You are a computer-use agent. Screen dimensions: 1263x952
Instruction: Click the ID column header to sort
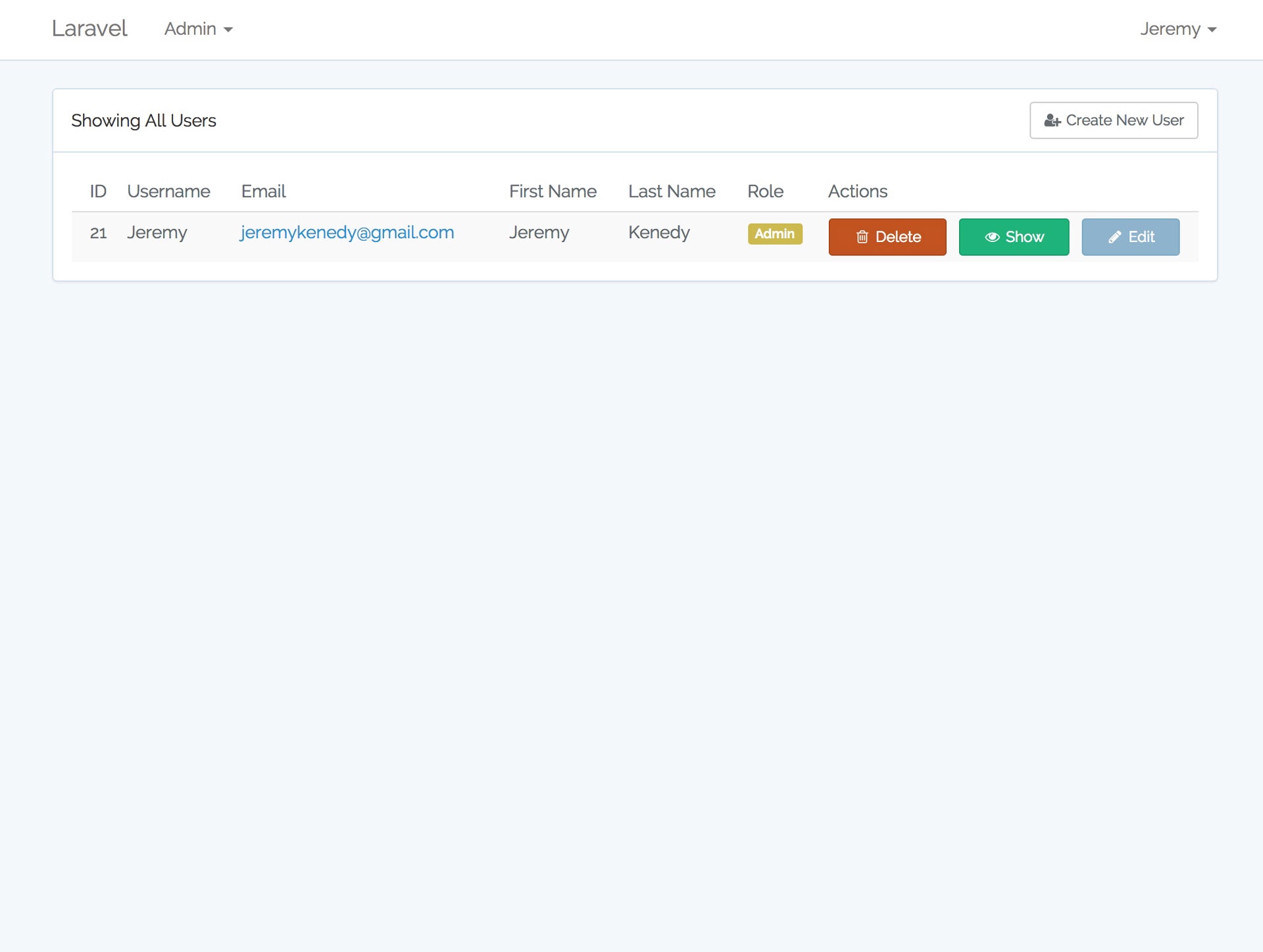tap(97, 191)
